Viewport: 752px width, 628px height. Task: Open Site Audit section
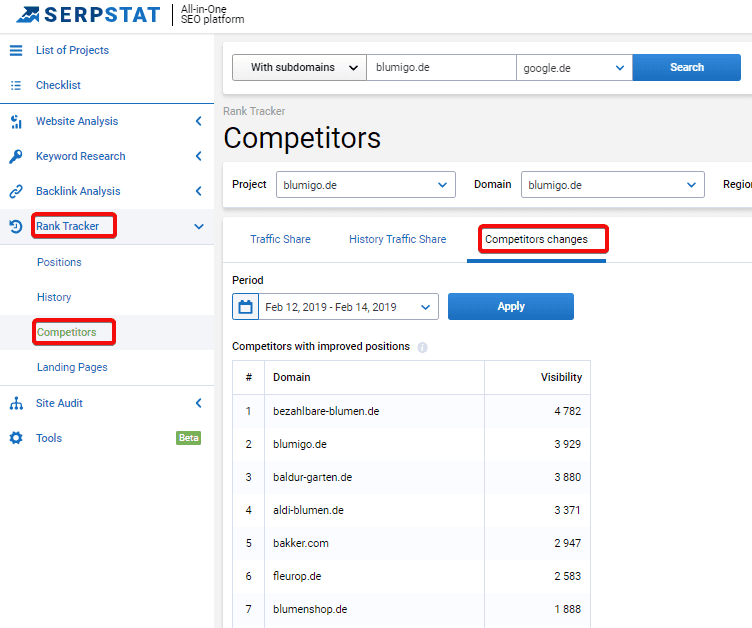point(59,403)
